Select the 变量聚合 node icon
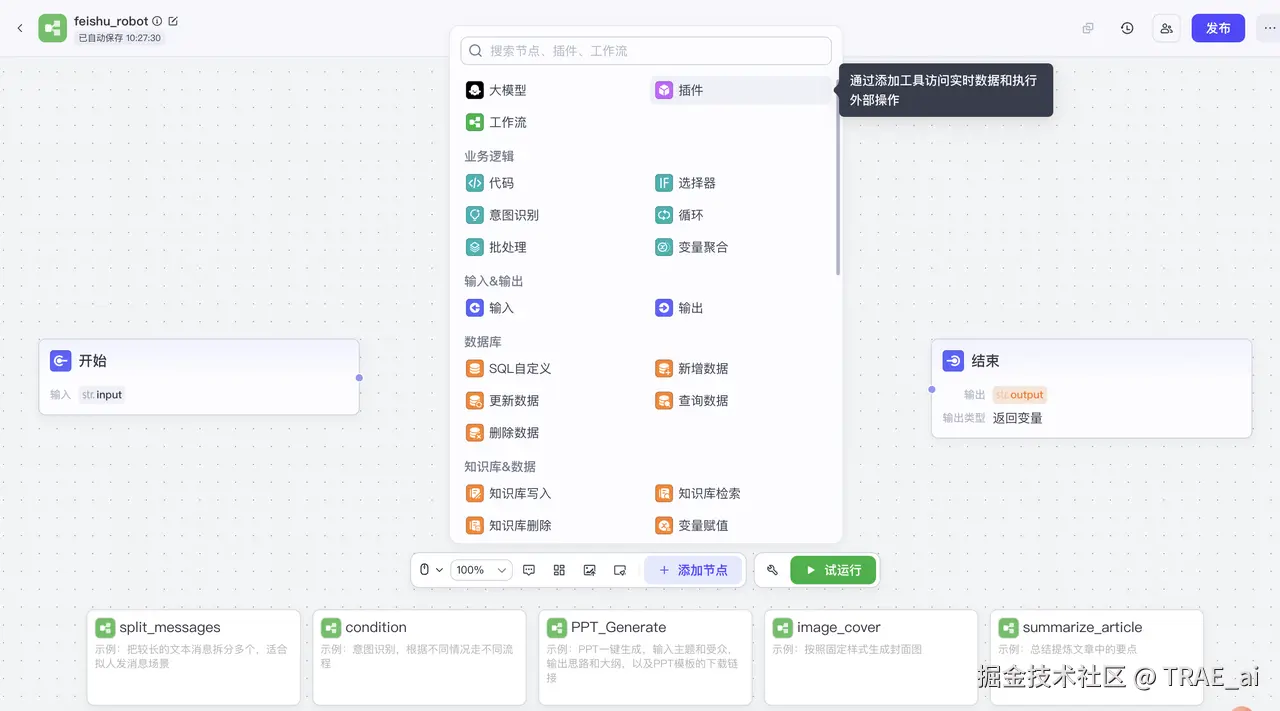 click(x=664, y=247)
